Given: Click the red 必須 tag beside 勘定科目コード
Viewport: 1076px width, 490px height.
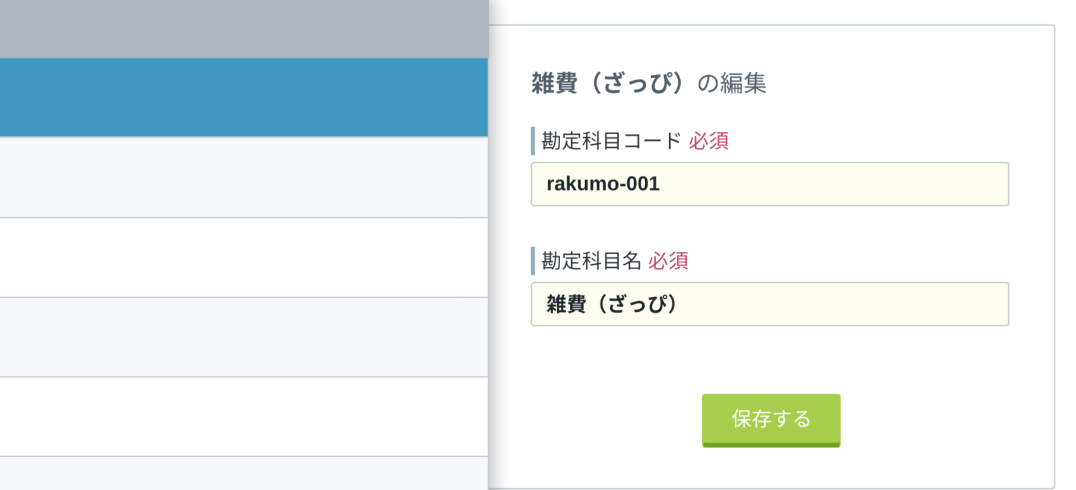Looking at the screenshot, I should (709, 141).
